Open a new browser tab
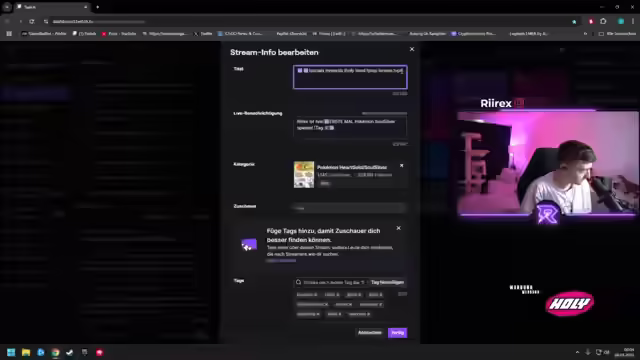This screenshot has width=640, height=360. click(x=98, y=7)
